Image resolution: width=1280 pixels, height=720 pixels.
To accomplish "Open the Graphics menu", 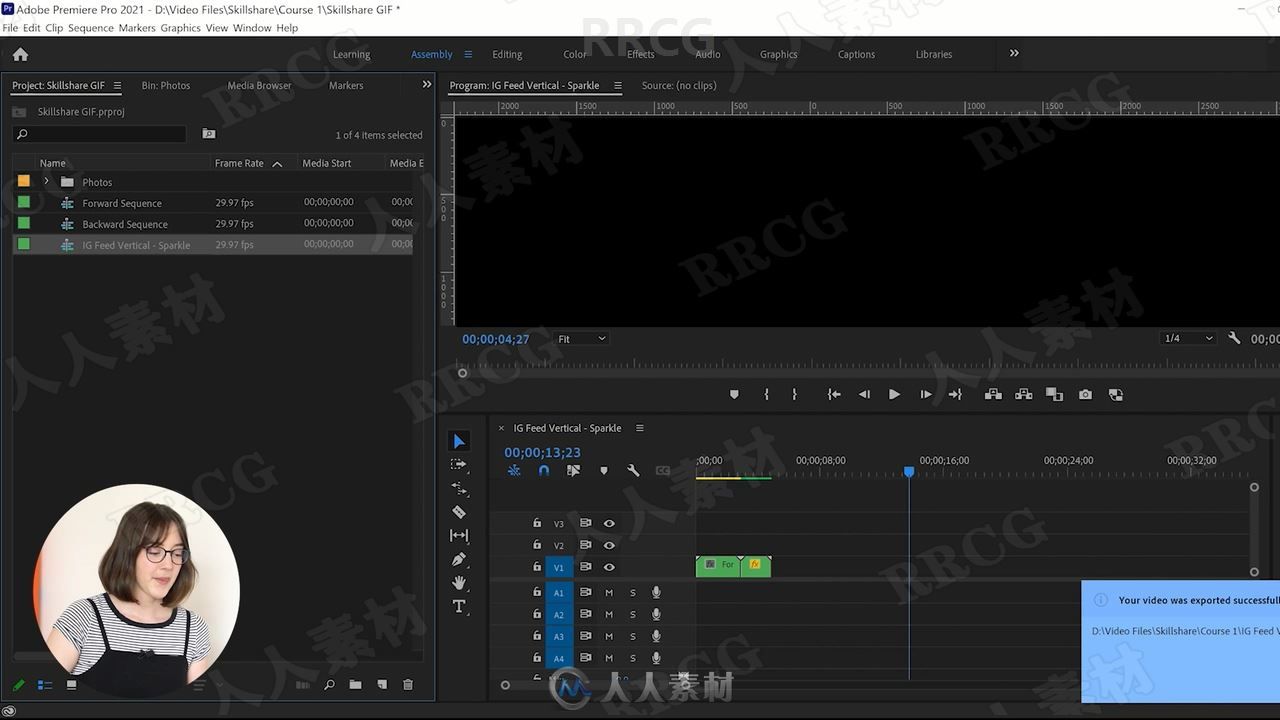I will tap(180, 28).
